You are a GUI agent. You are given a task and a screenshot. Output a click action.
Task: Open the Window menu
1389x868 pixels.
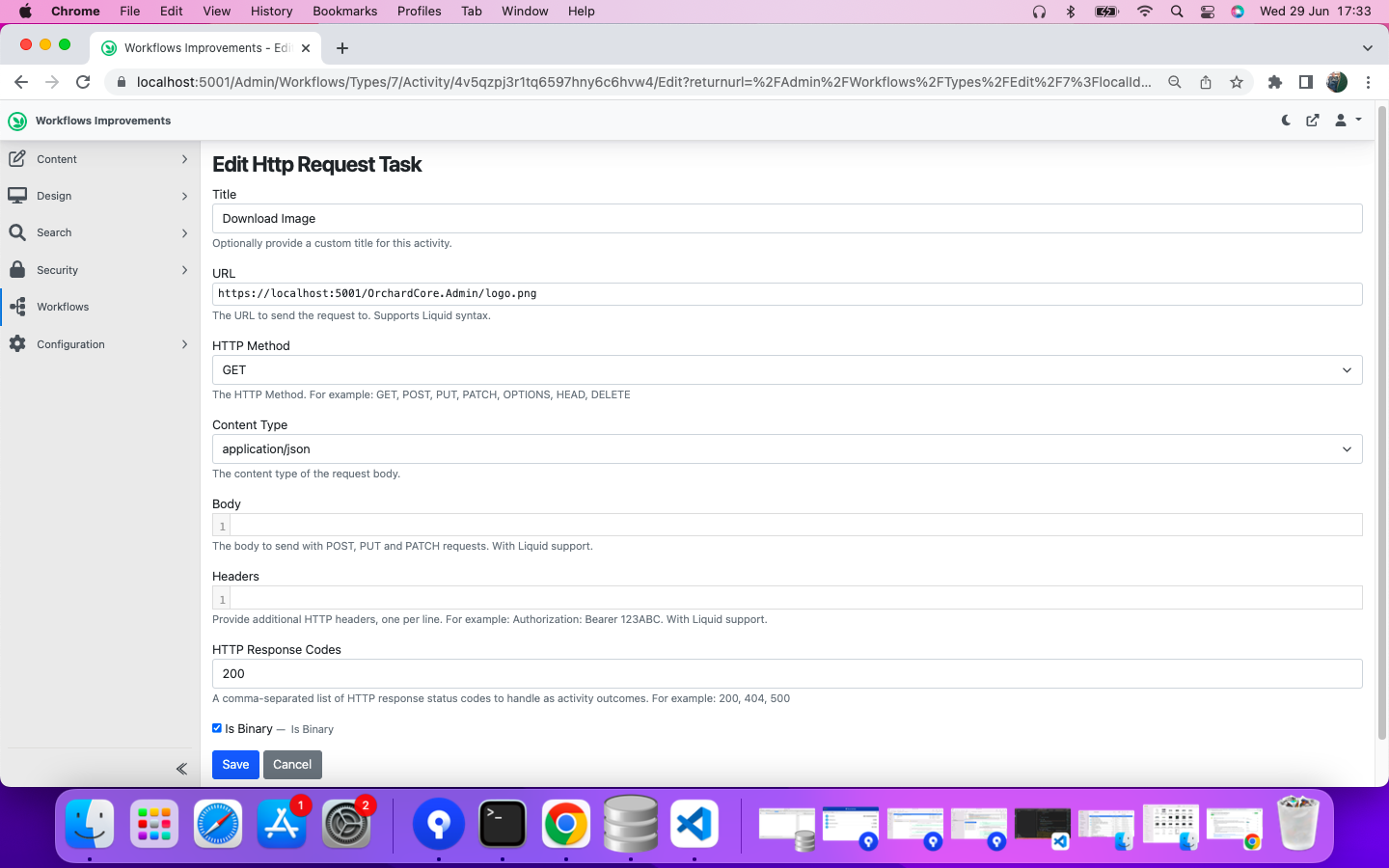[525, 12]
